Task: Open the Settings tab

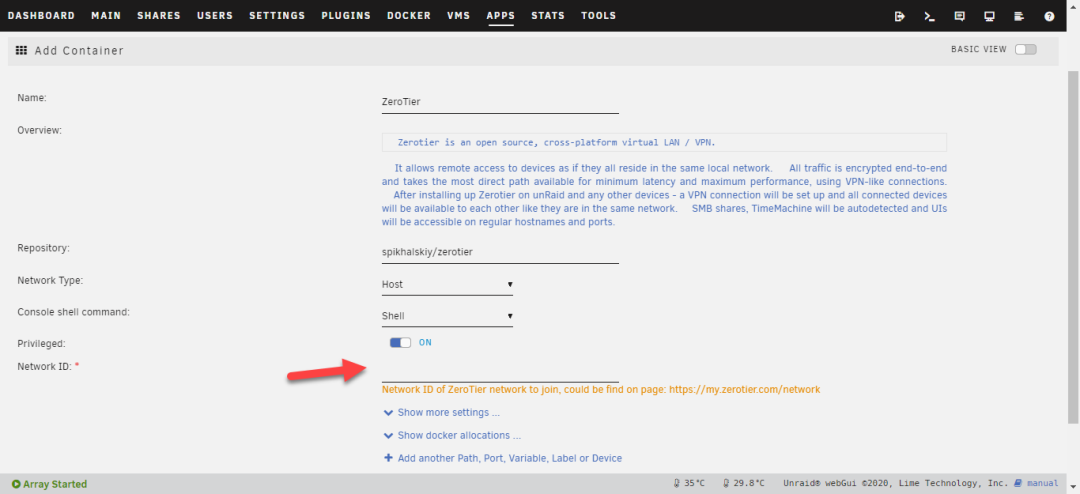Action: [x=277, y=16]
